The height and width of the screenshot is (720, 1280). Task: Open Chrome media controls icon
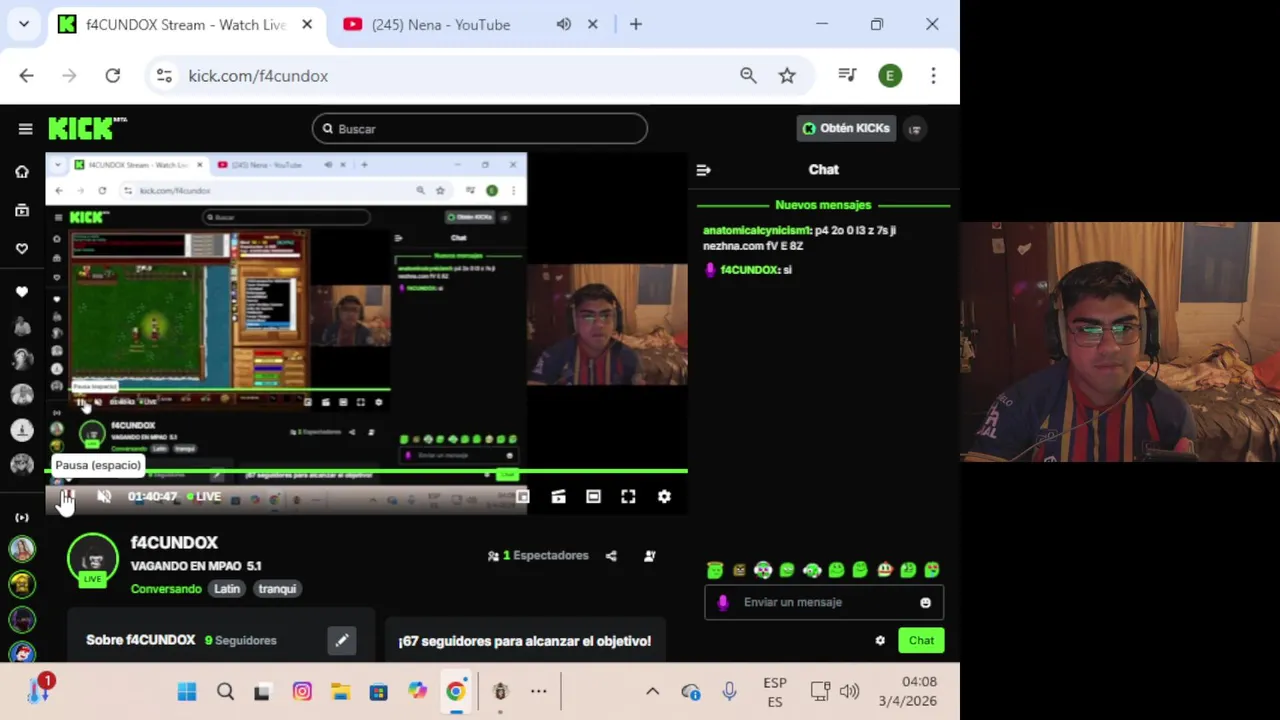(x=847, y=76)
